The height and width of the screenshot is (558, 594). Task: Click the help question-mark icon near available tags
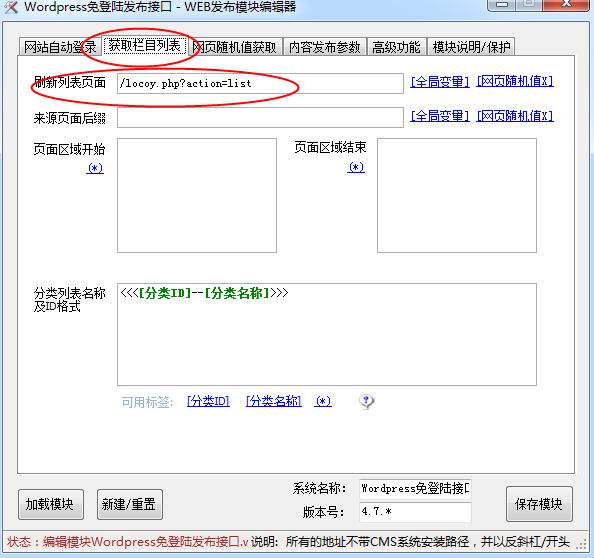(366, 401)
